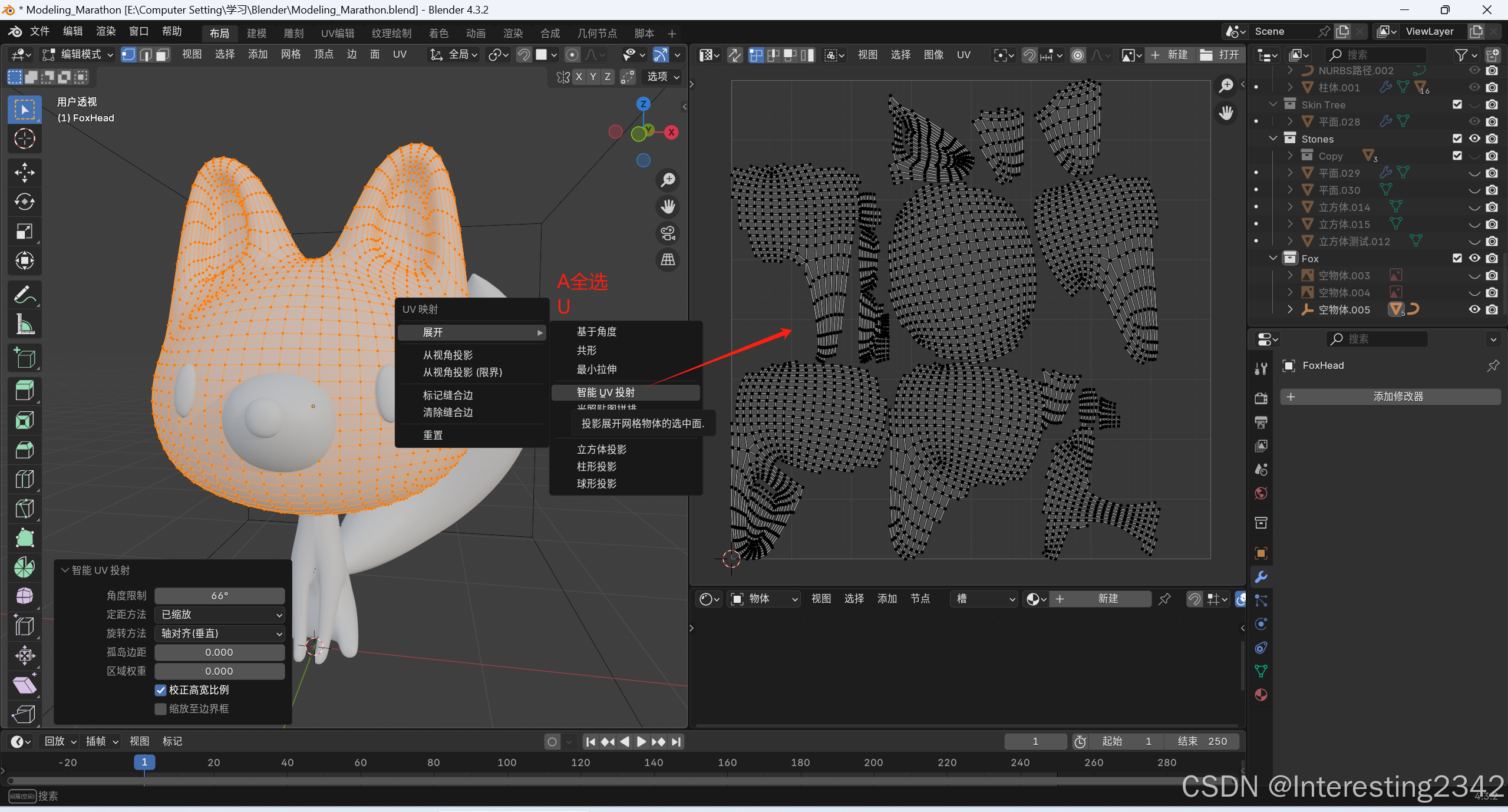Adjust the 角度限制 66° slider field
This screenshot has height=812, width=1508.
click(219, 596)
